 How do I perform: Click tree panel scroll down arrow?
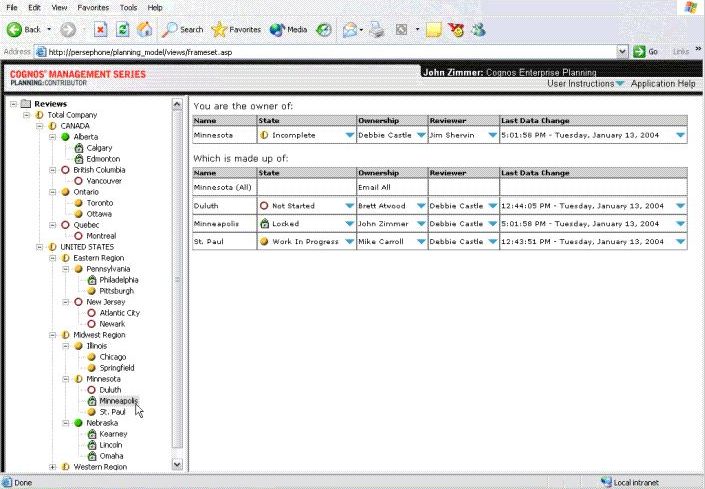tap(177, 464)
